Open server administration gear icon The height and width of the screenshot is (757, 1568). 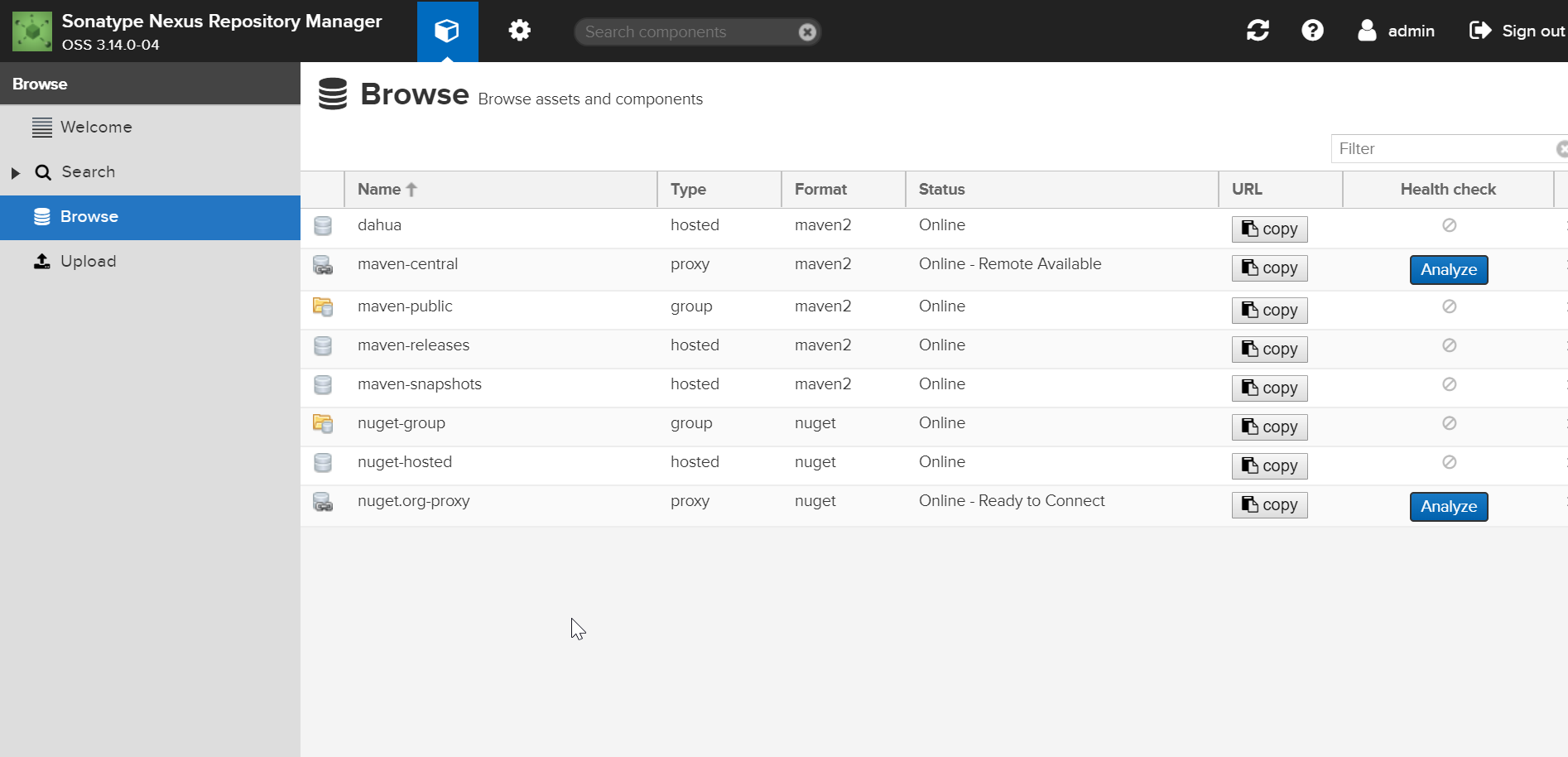(519, 31)
